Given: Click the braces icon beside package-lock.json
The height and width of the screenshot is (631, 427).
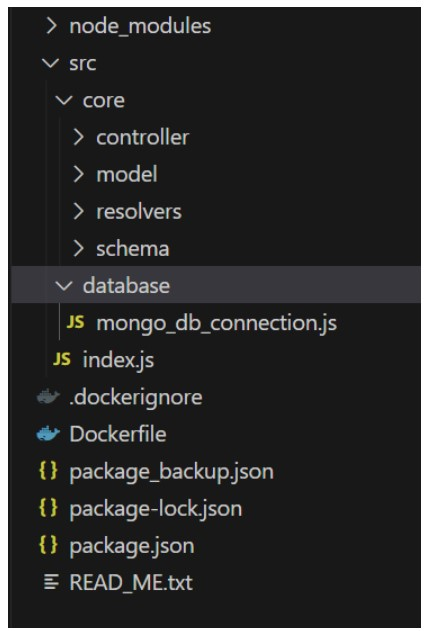Looking at the screenshot, I should (48, 508).
